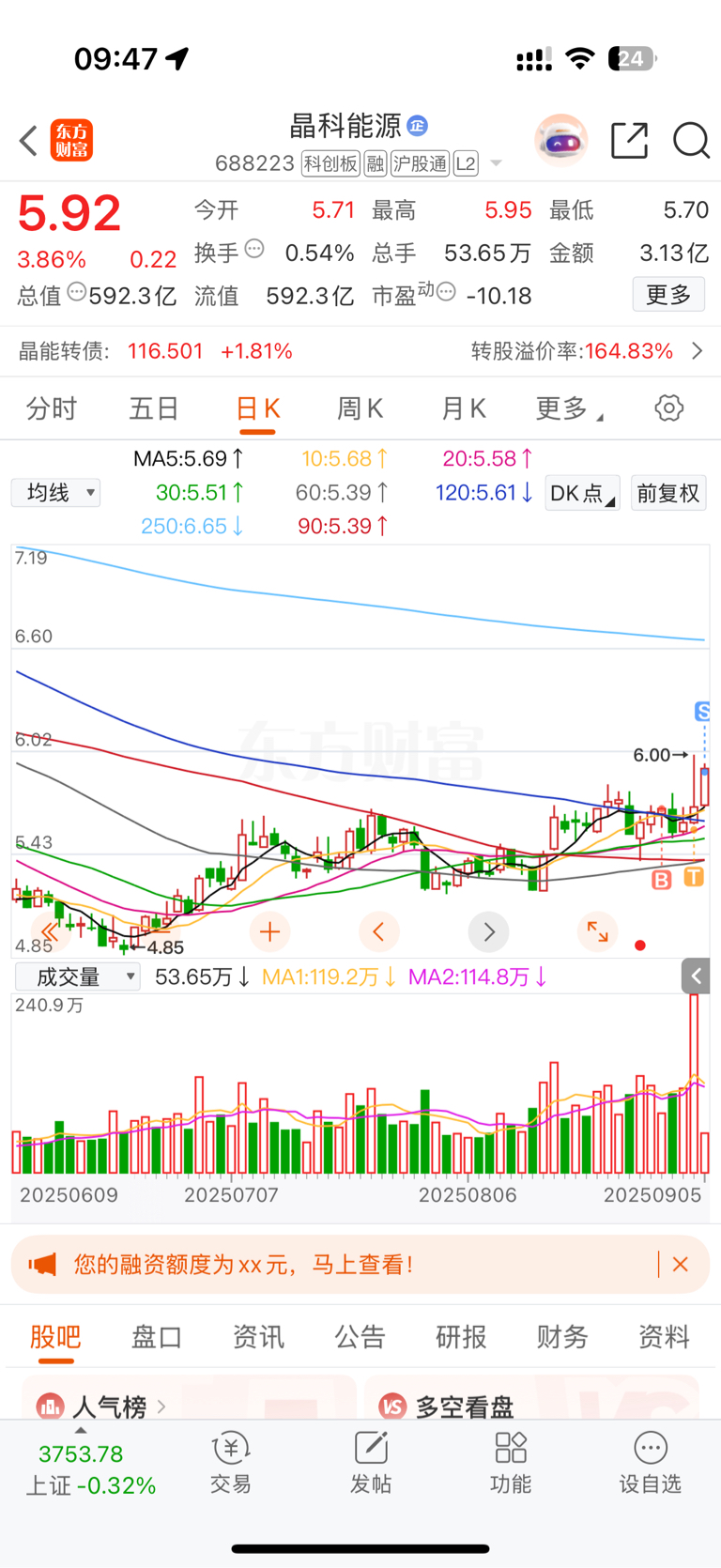Tap the 融 margin tag
Screen dimensions: 721x1568
[x=376, y=164]
